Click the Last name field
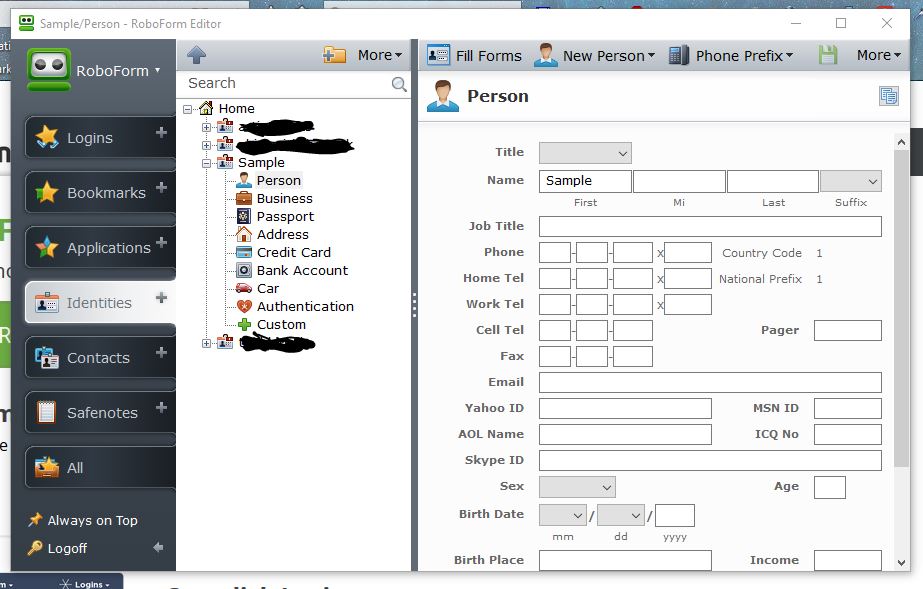Viewport: 923px width, 589px height. coord(773,181)
